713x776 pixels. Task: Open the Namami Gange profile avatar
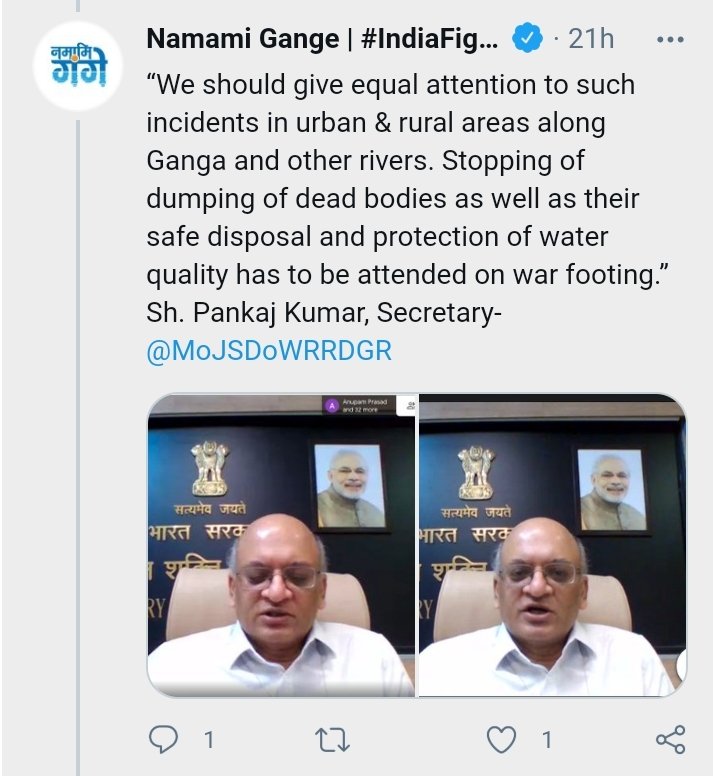pyautogui.click(x=71, y=69)
